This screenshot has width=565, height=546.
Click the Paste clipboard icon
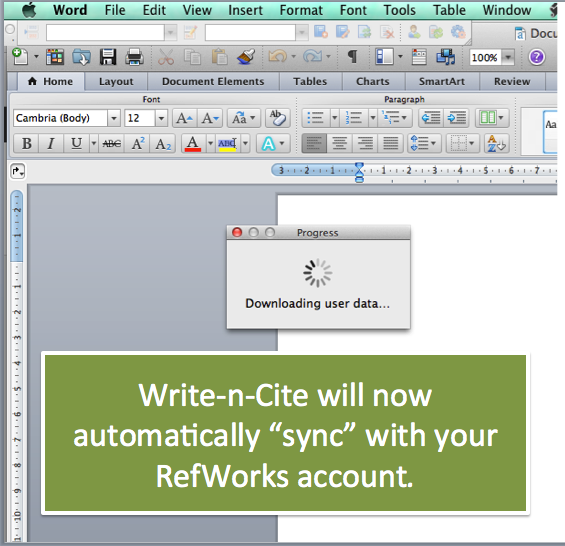click(x=219, y=57)
